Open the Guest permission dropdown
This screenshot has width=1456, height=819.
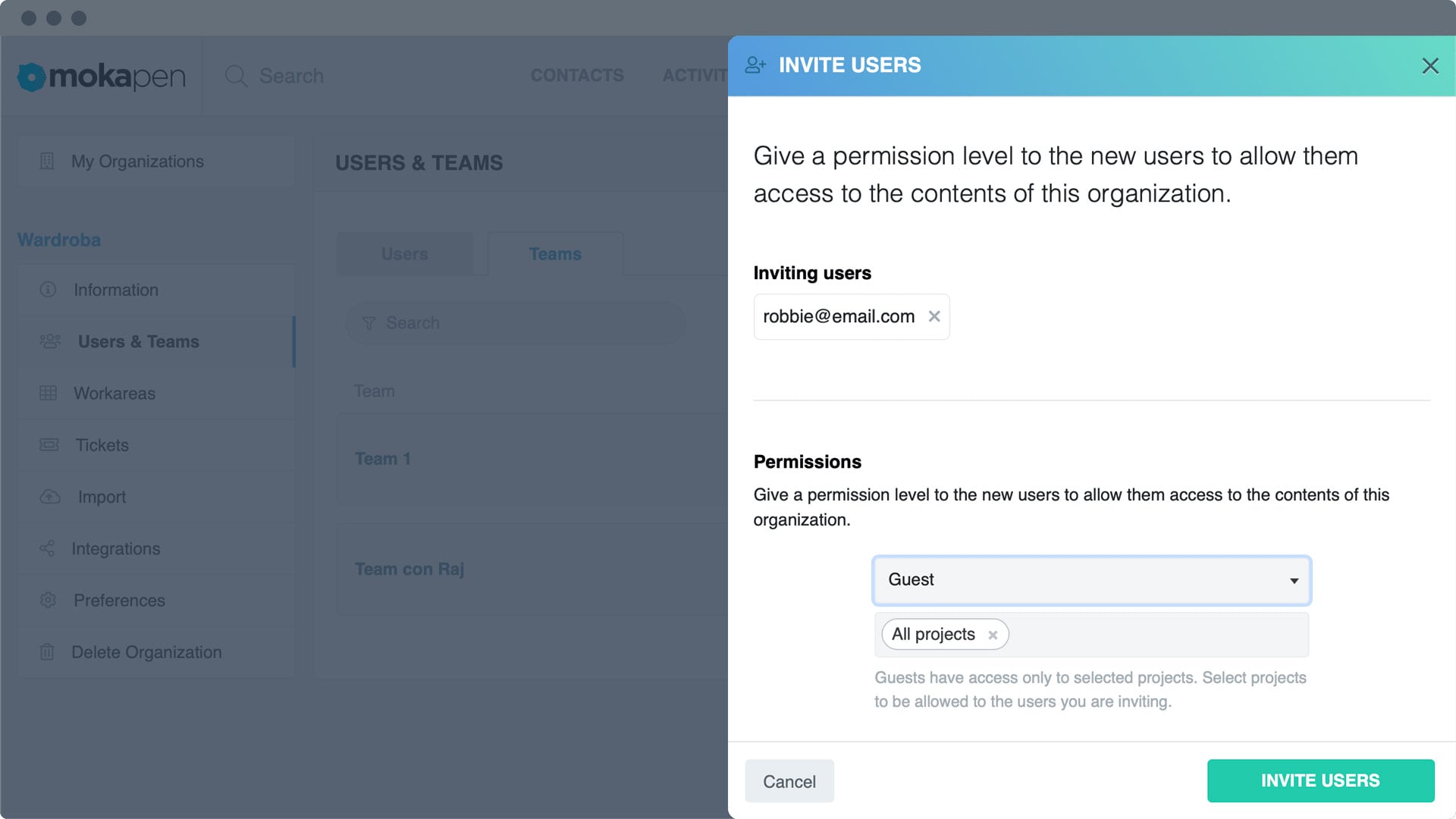(1092, 580)
